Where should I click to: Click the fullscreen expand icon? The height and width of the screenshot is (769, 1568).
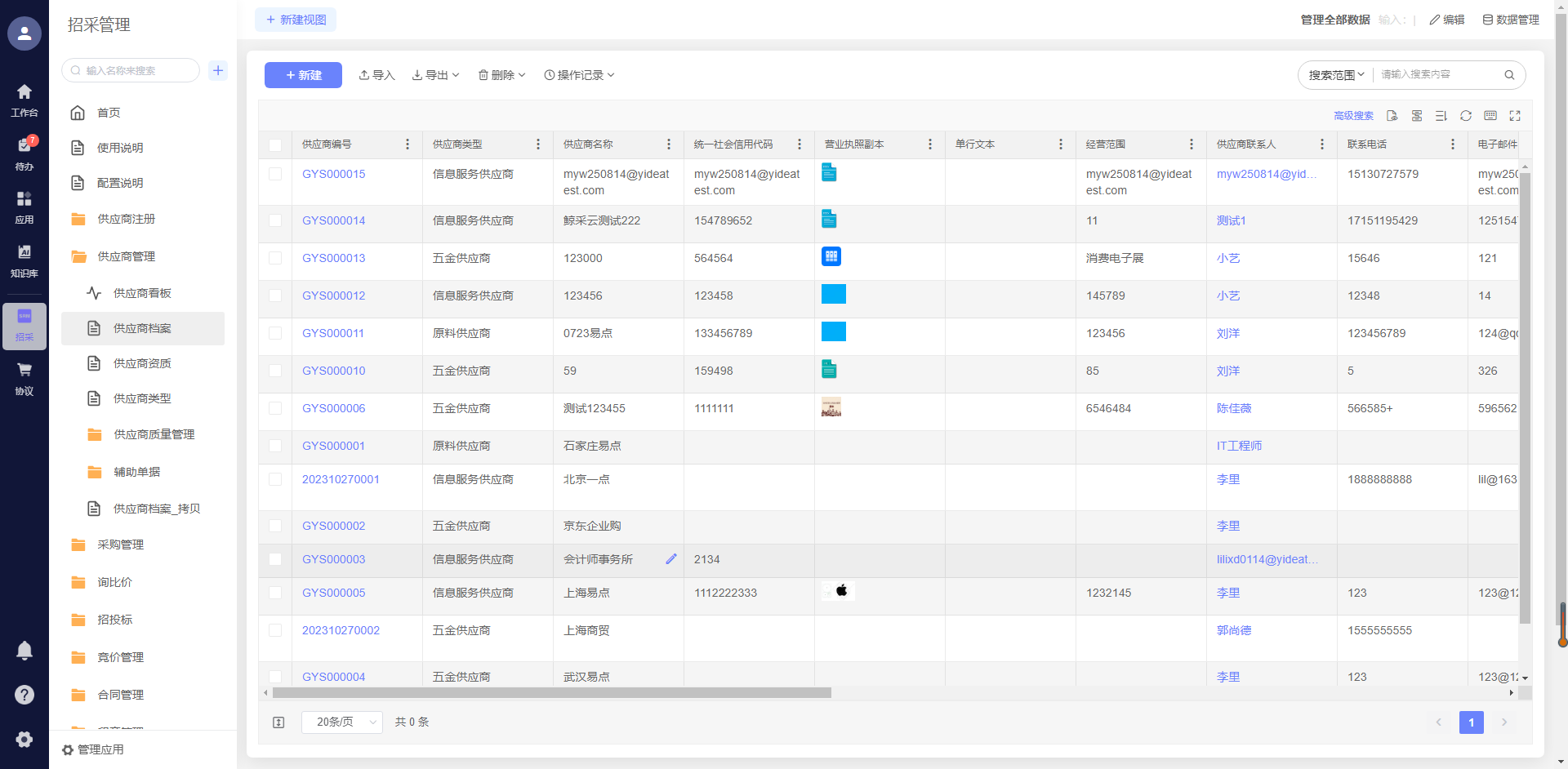[x=1515, y=116]
